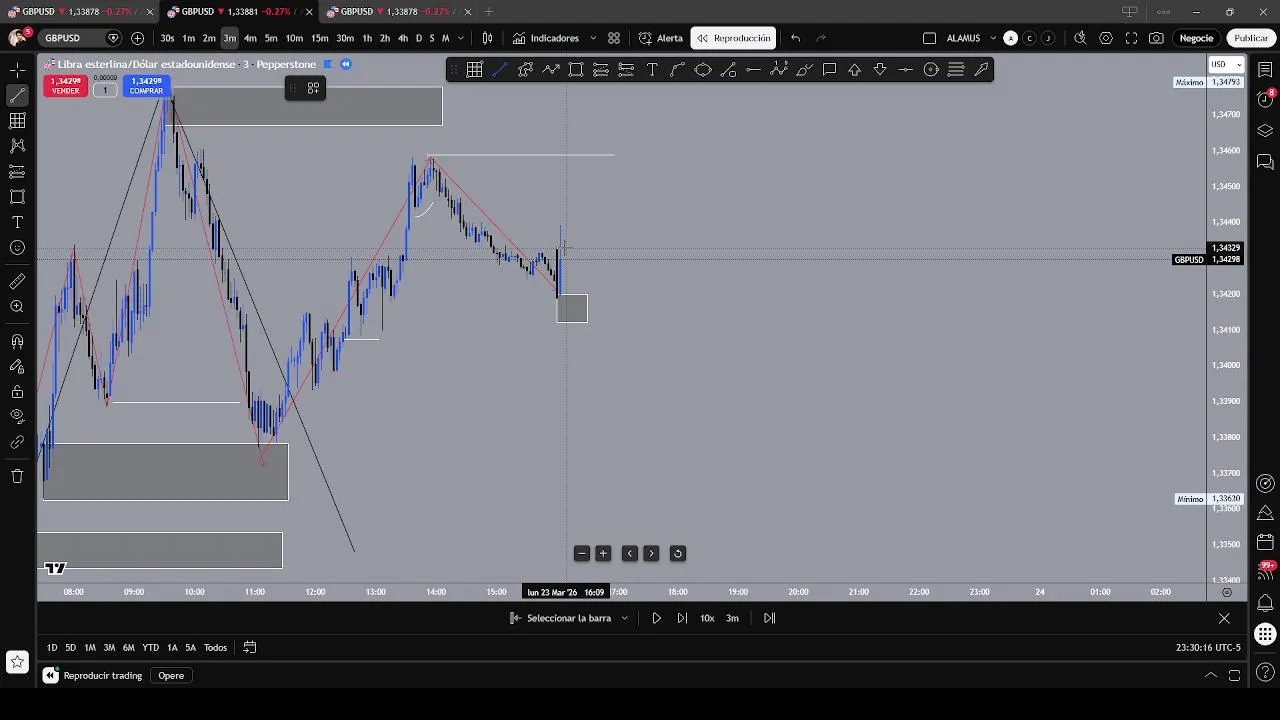
Task: Open the pattern drawing tools
Action: coord(17,146)
